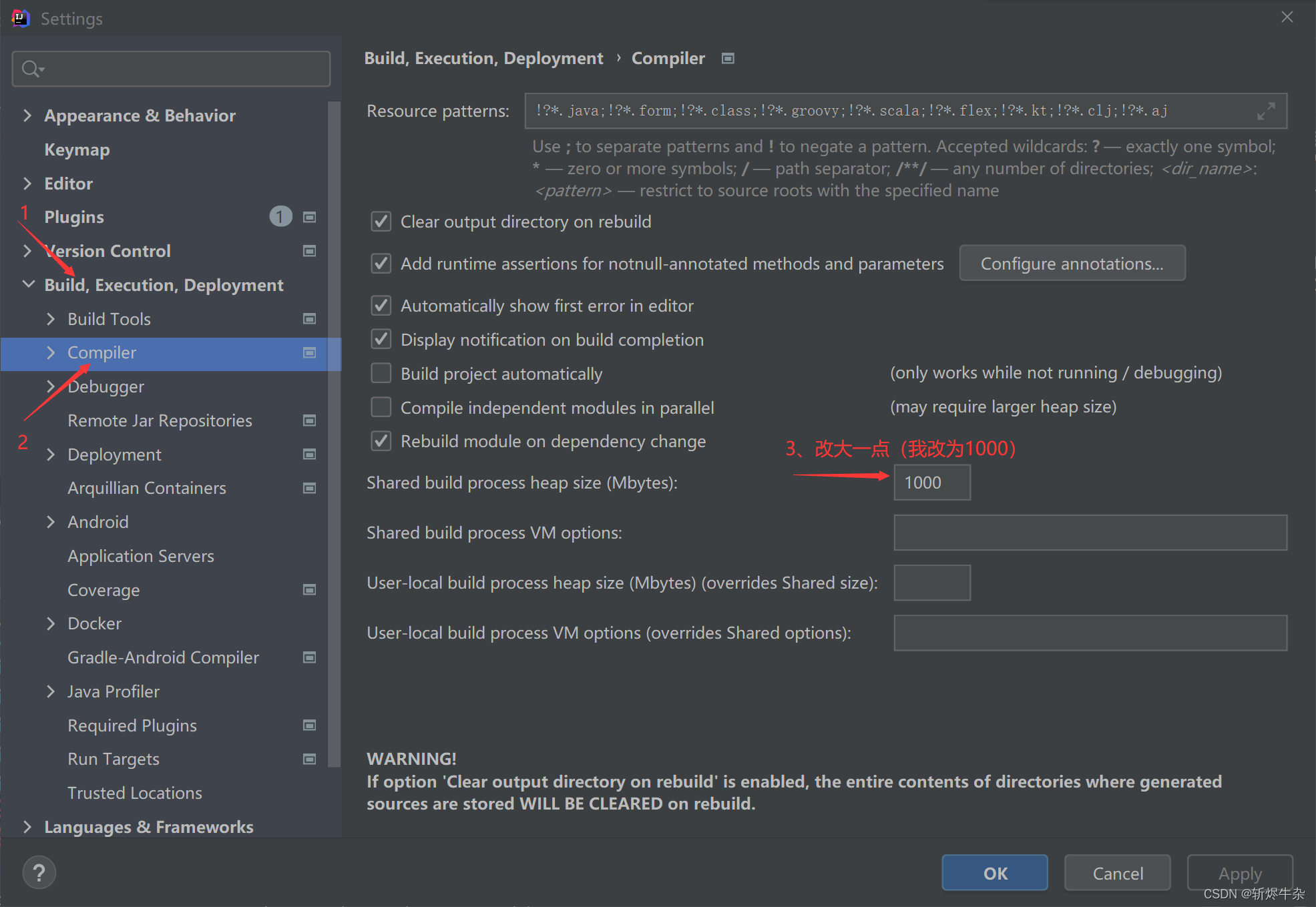
Task: Click project-level icon next to Build Tools
Action: (x=309, y=319)
